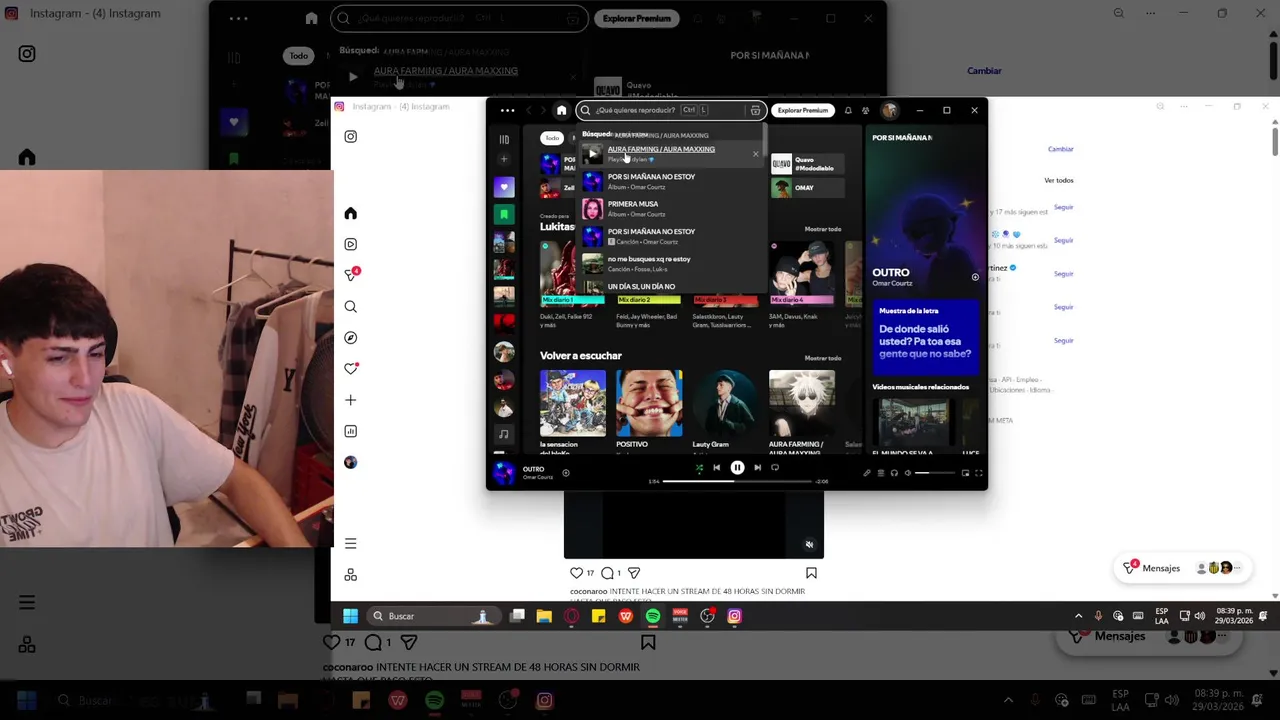Click plus icon beside OUTRO in right panel
Image resolution: width=1280 pixels, height=720 pixels.
tap(975, 277)
